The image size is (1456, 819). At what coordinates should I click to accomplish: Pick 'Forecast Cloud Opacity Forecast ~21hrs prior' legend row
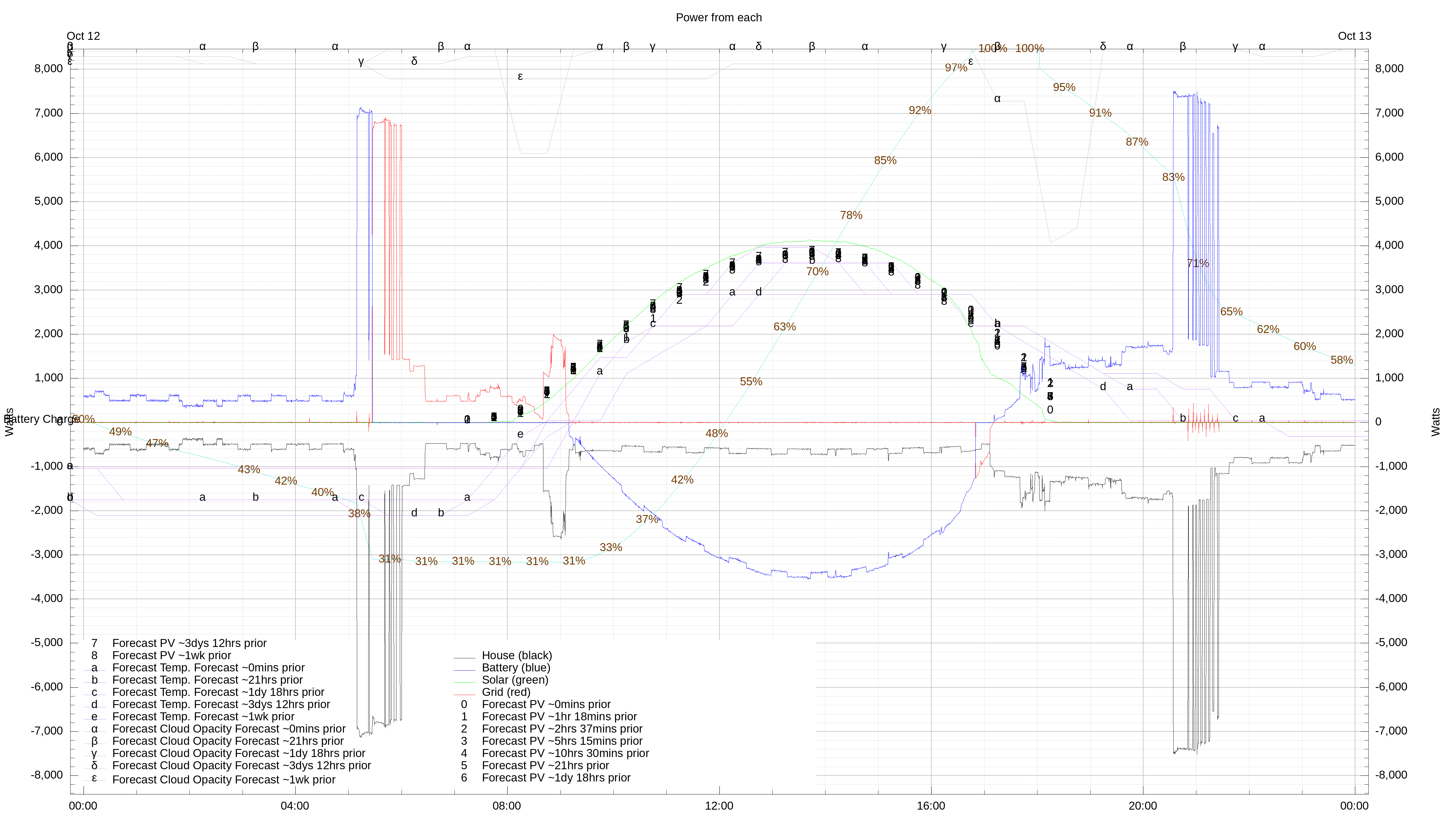pos(228,742)
